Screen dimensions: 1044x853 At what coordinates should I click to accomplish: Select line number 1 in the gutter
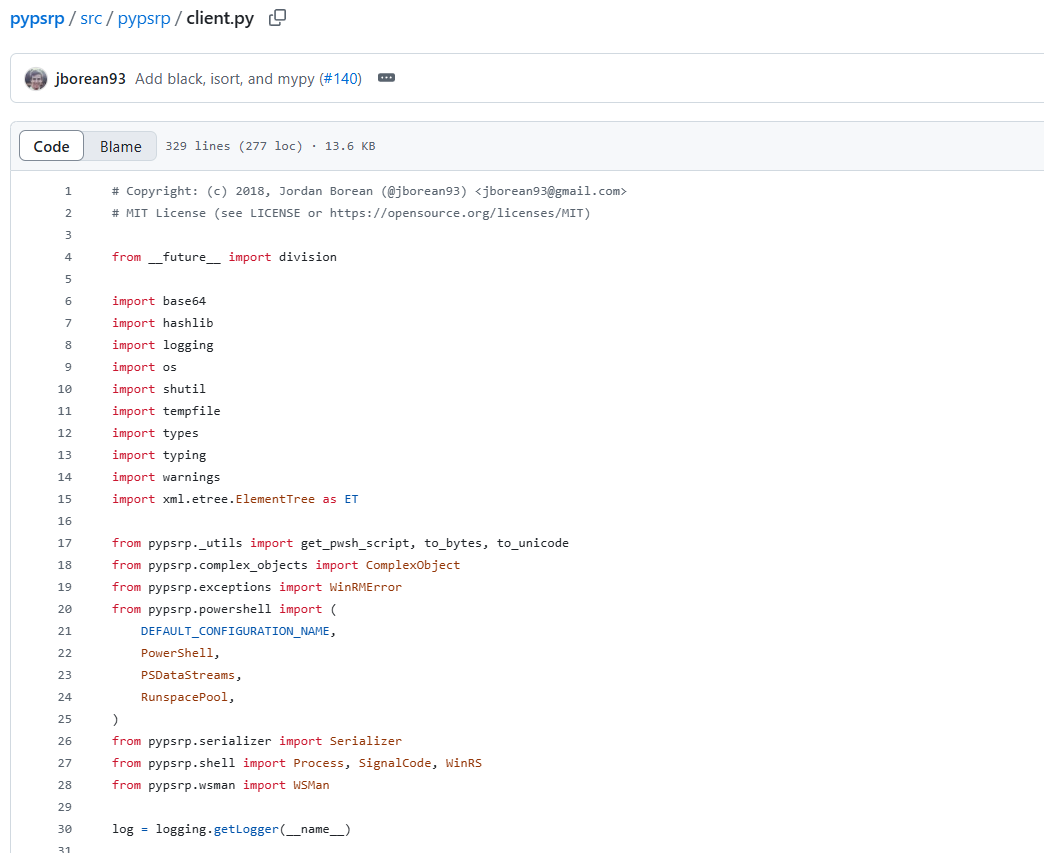tap(68, 191)
